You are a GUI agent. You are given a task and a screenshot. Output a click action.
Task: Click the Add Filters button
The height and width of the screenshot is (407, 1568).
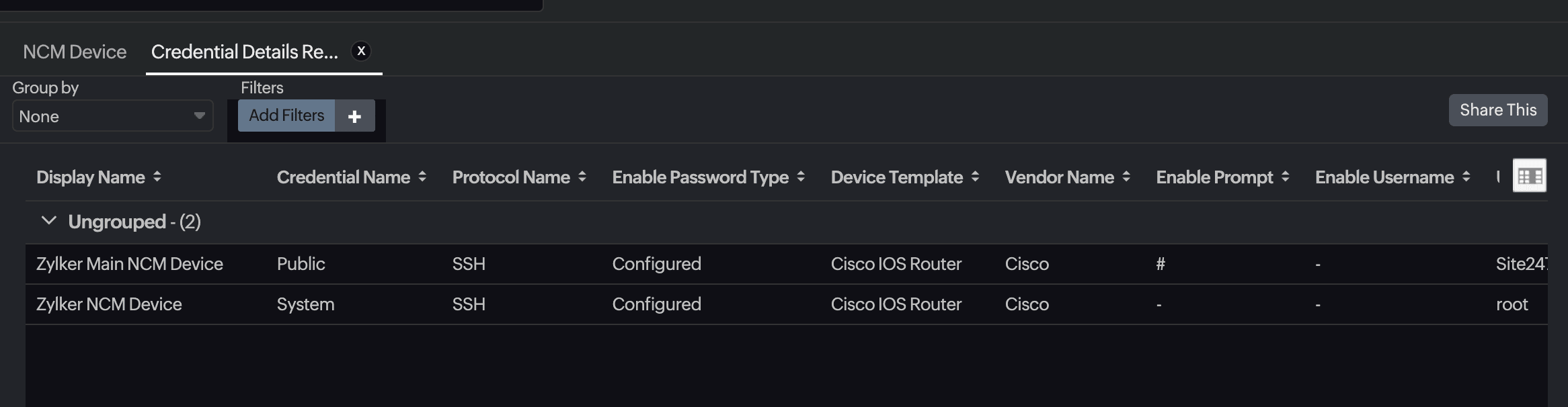[x=286, y=116]
